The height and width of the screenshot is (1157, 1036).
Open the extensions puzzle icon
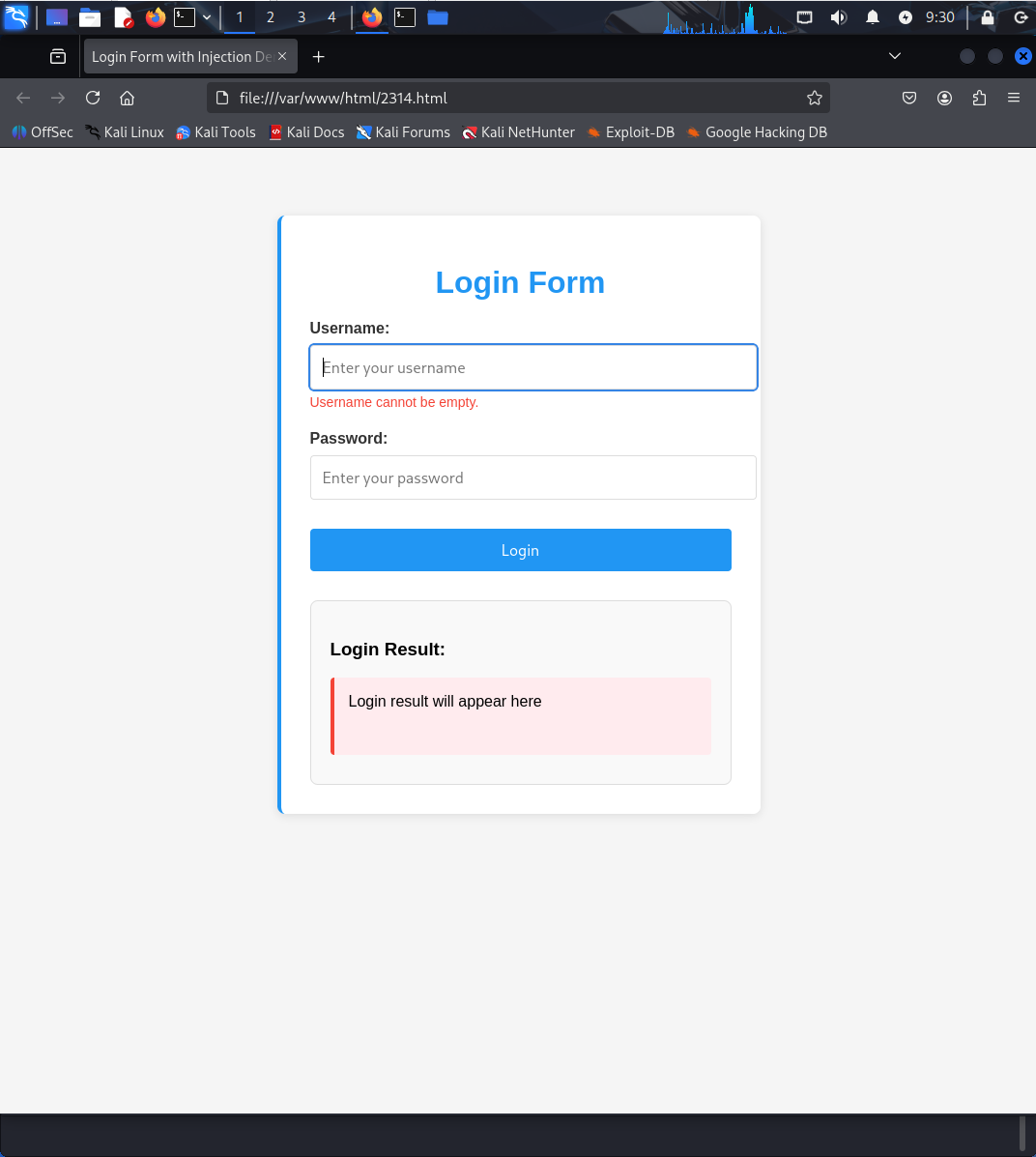pos(979,99)
